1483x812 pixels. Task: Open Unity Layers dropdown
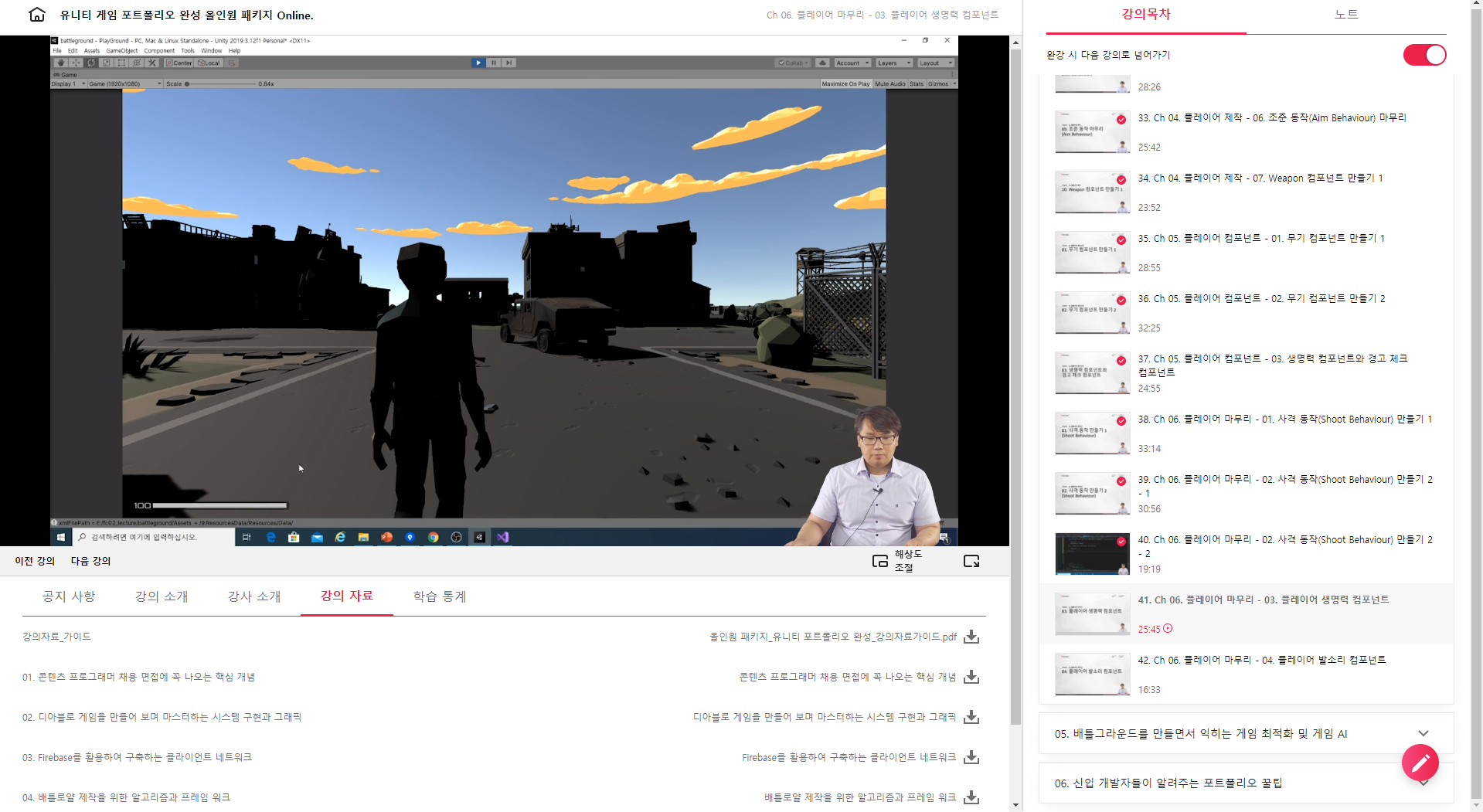point(894,63)
